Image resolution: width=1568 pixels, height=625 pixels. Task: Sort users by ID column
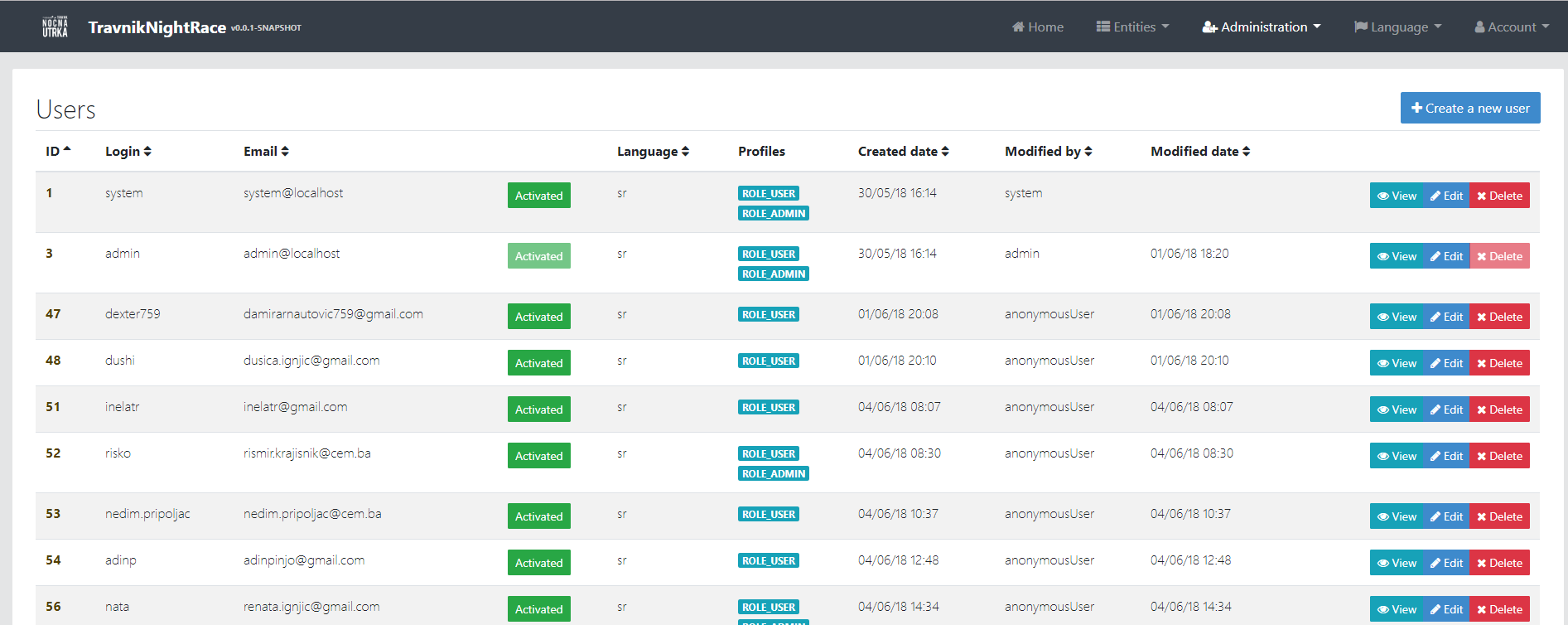(58, 151)
